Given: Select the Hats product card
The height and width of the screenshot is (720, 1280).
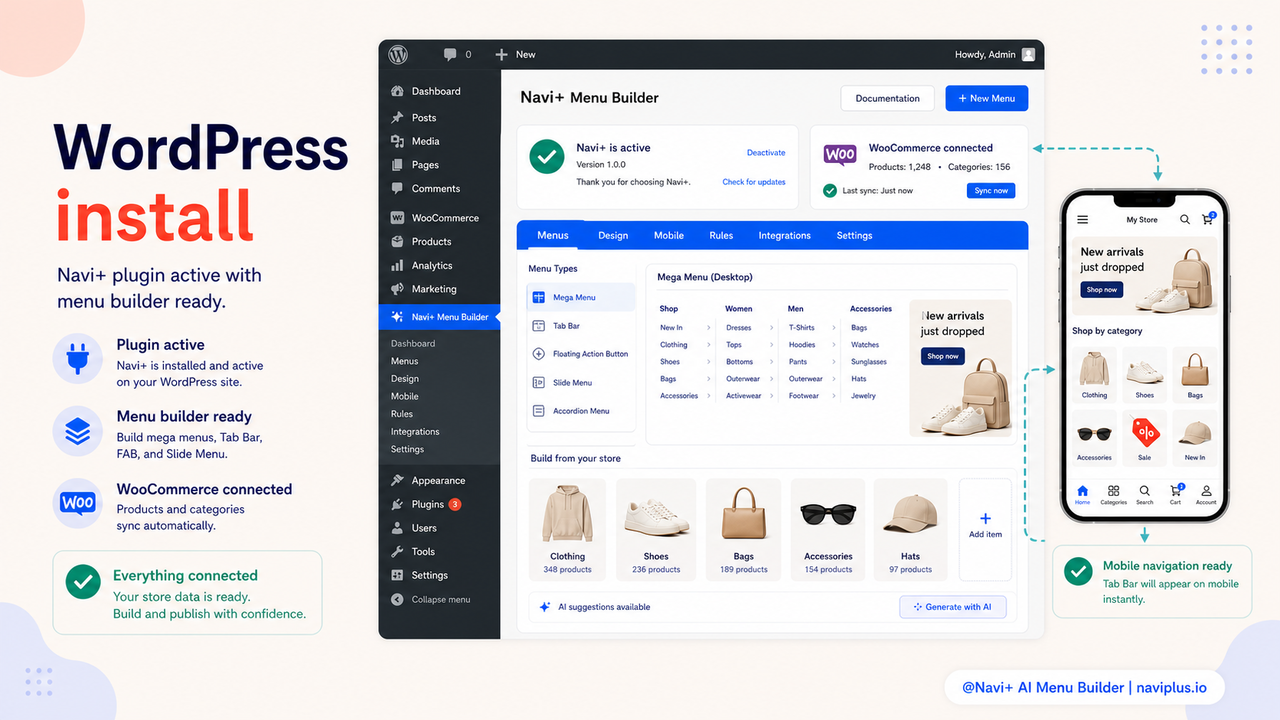Looking at the screenshot, I should pyautogui.click(x=910, y=528).
